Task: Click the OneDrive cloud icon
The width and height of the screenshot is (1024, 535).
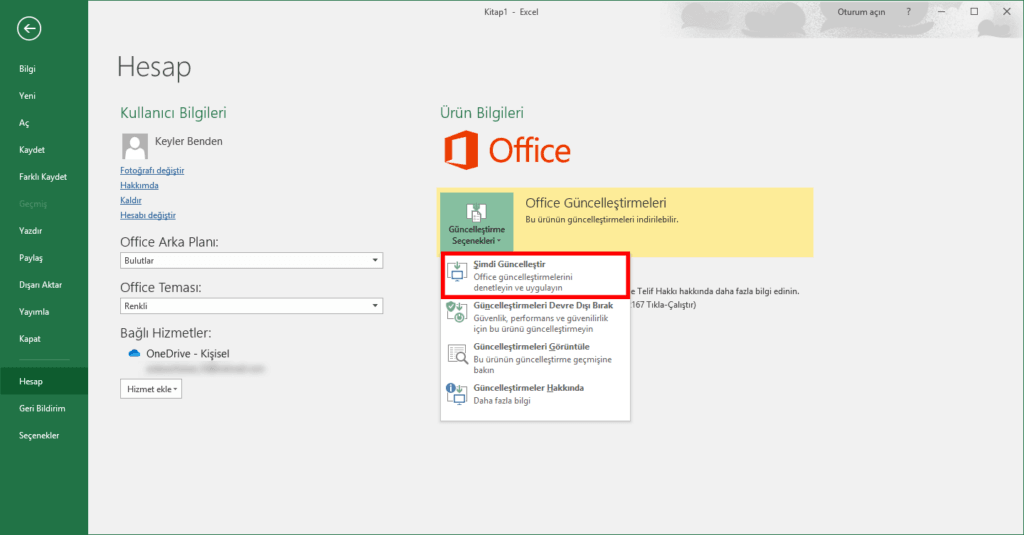Action: (x=135, y=353)
